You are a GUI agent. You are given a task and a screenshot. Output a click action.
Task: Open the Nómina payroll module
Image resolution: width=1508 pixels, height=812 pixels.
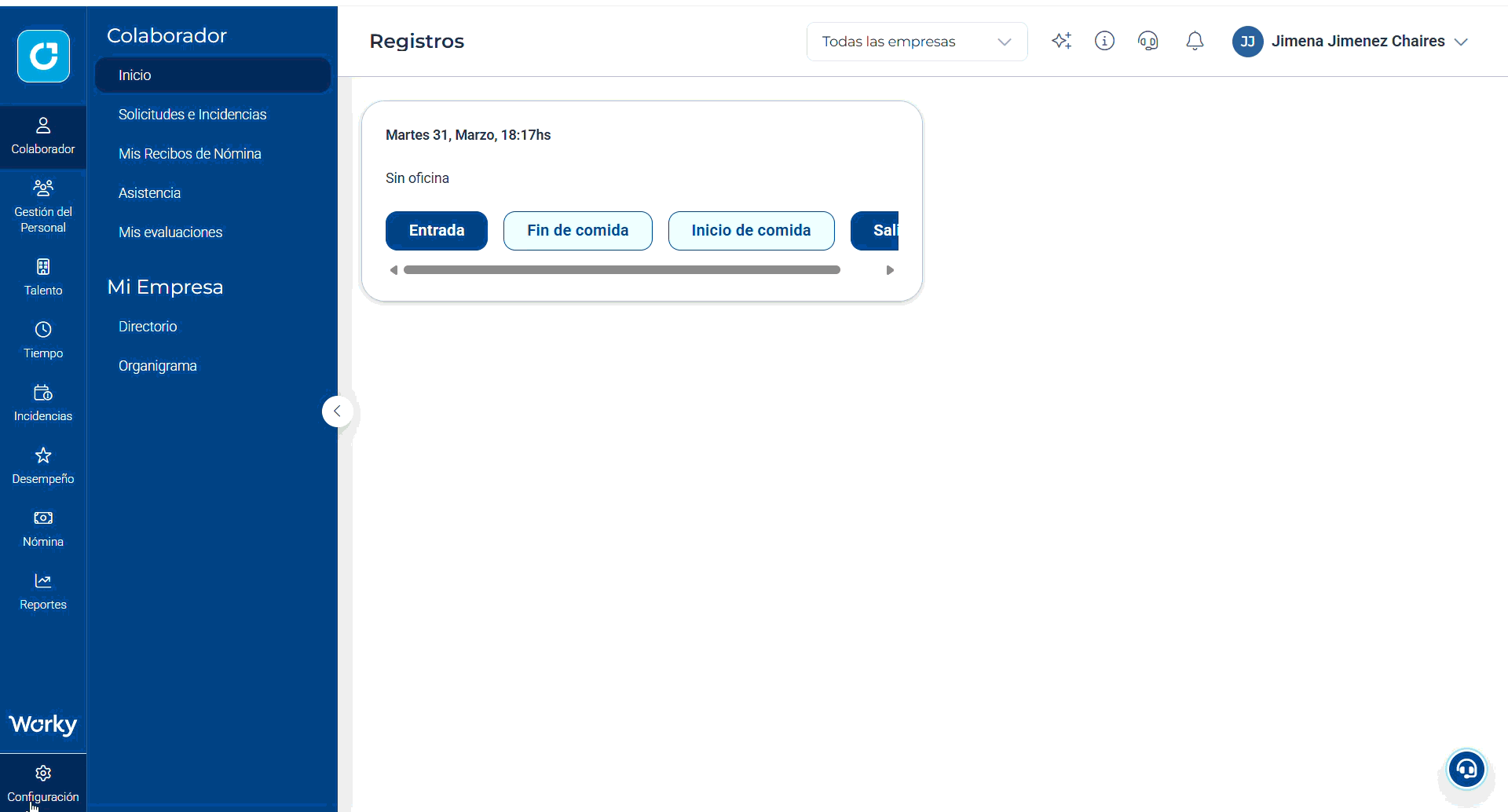point(43,529)
